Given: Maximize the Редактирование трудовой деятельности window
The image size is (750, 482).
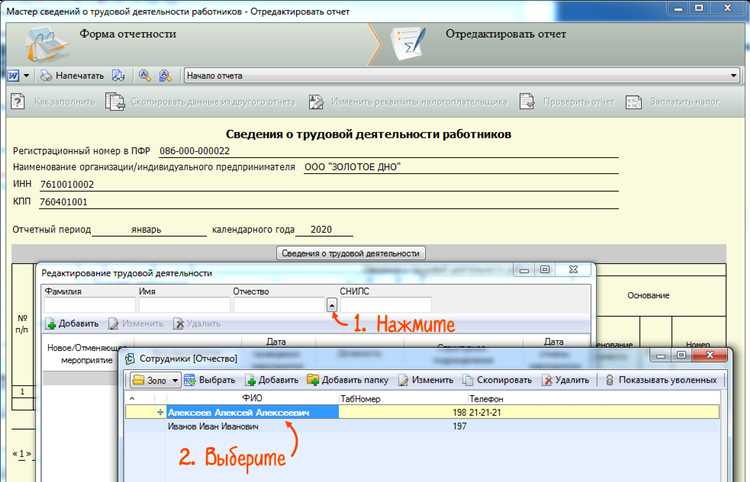Looking at the screenshot, I should [x=545, y=270].
